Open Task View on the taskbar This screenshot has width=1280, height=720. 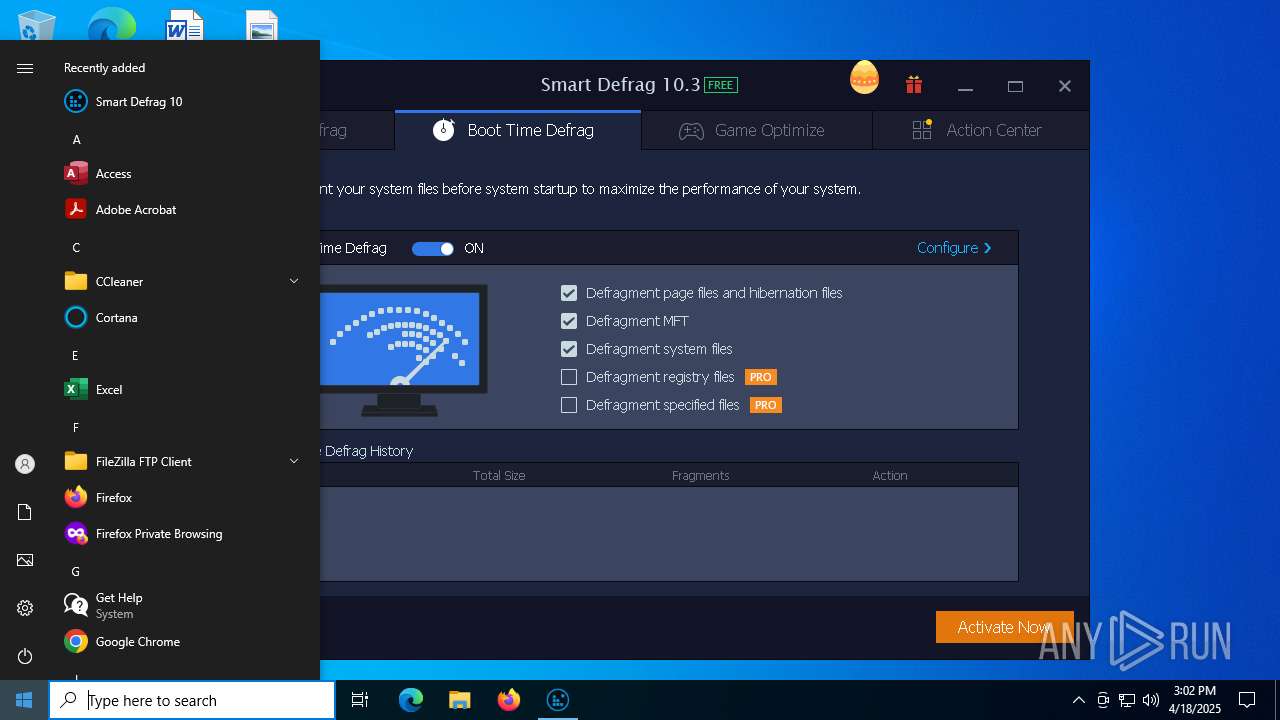pyautogui.click(x=360, y=700)
